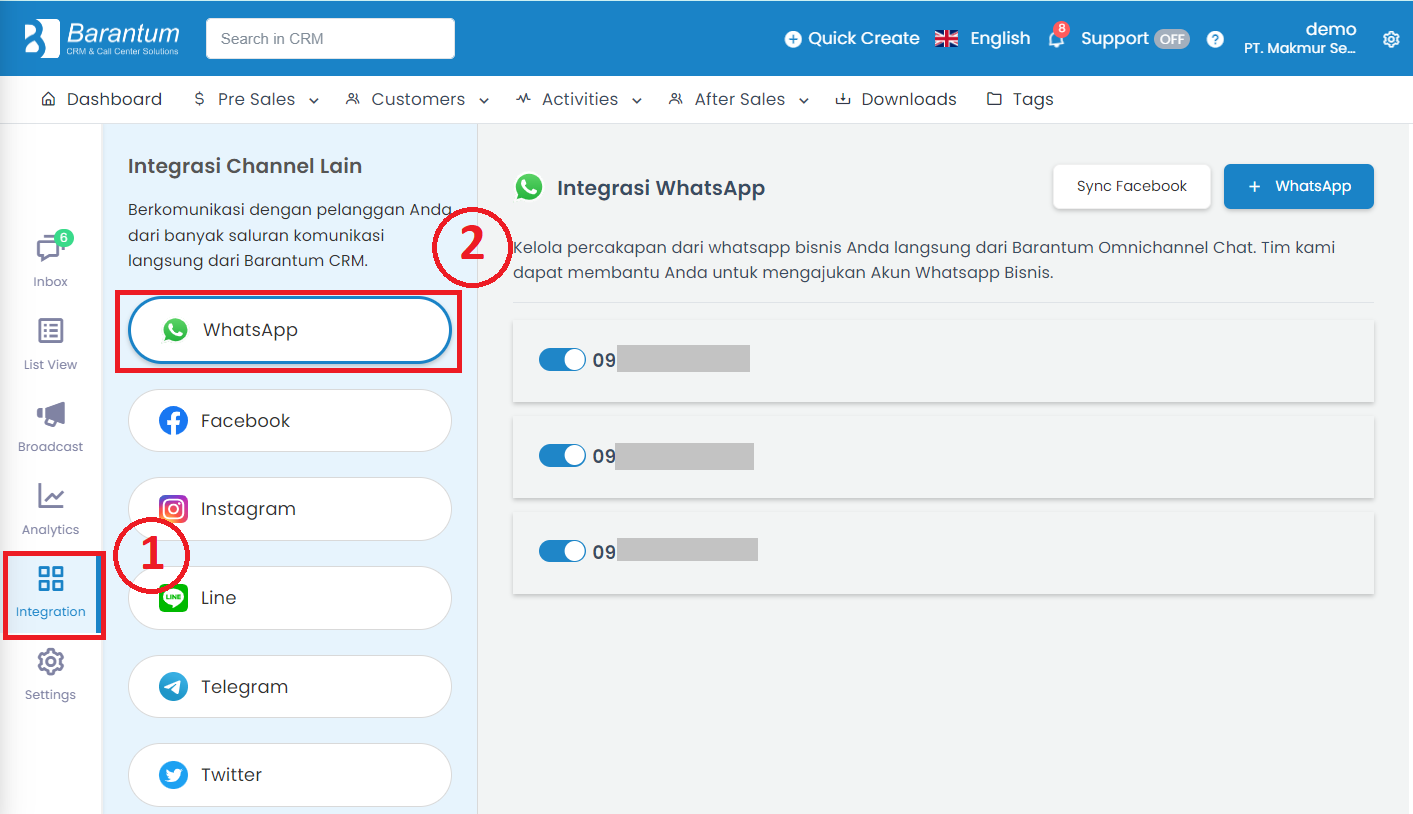The width and height of the screenshot is (1413, 814).
Task: Open the top-right settings gear
Action: coord(1391,39)
